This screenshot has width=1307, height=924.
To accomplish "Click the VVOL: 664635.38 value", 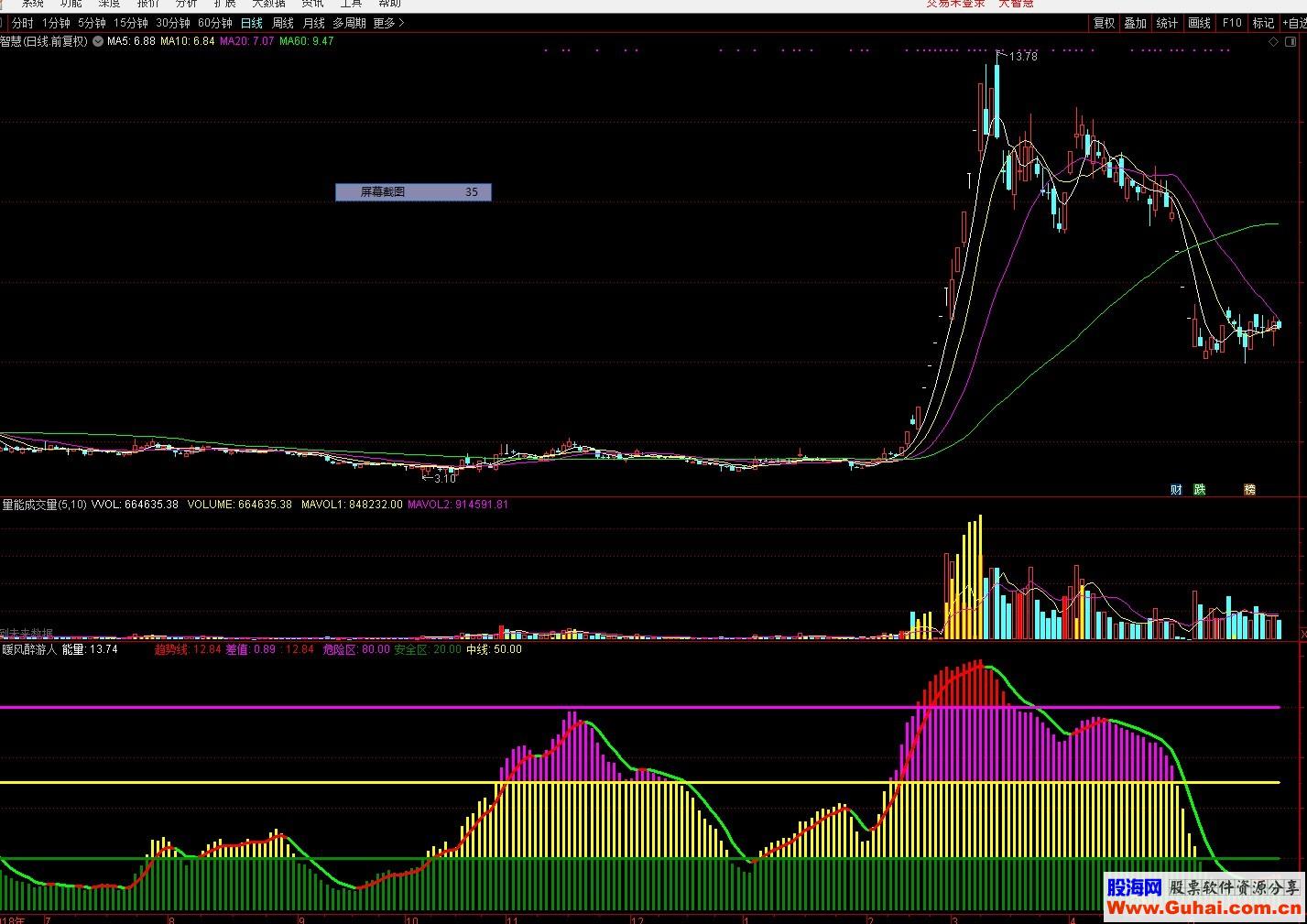I will [135, 505].
